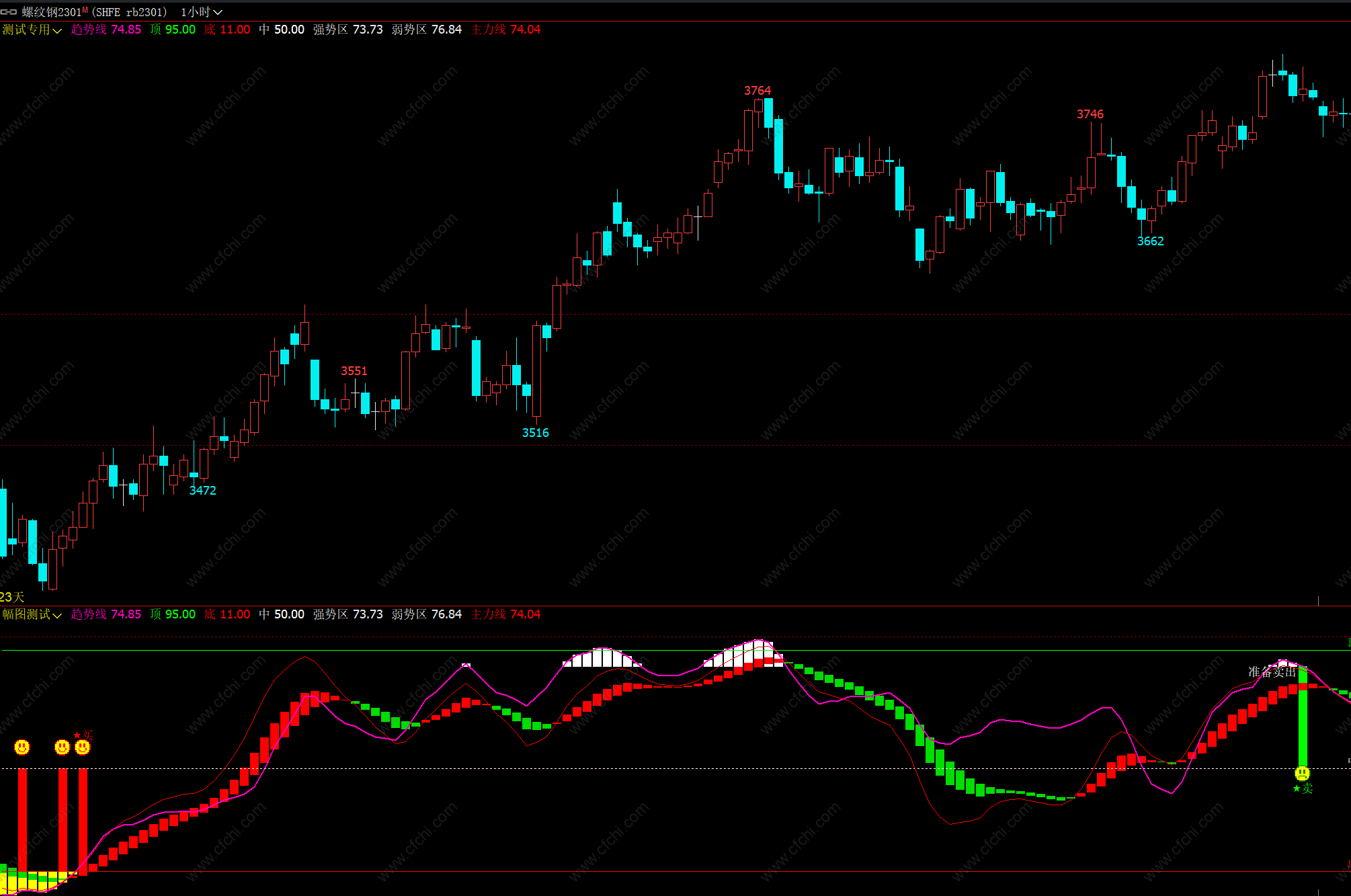Click the chain link icon beside 螺纹钢2301
1351x896 pixels.
click(9, 12)
